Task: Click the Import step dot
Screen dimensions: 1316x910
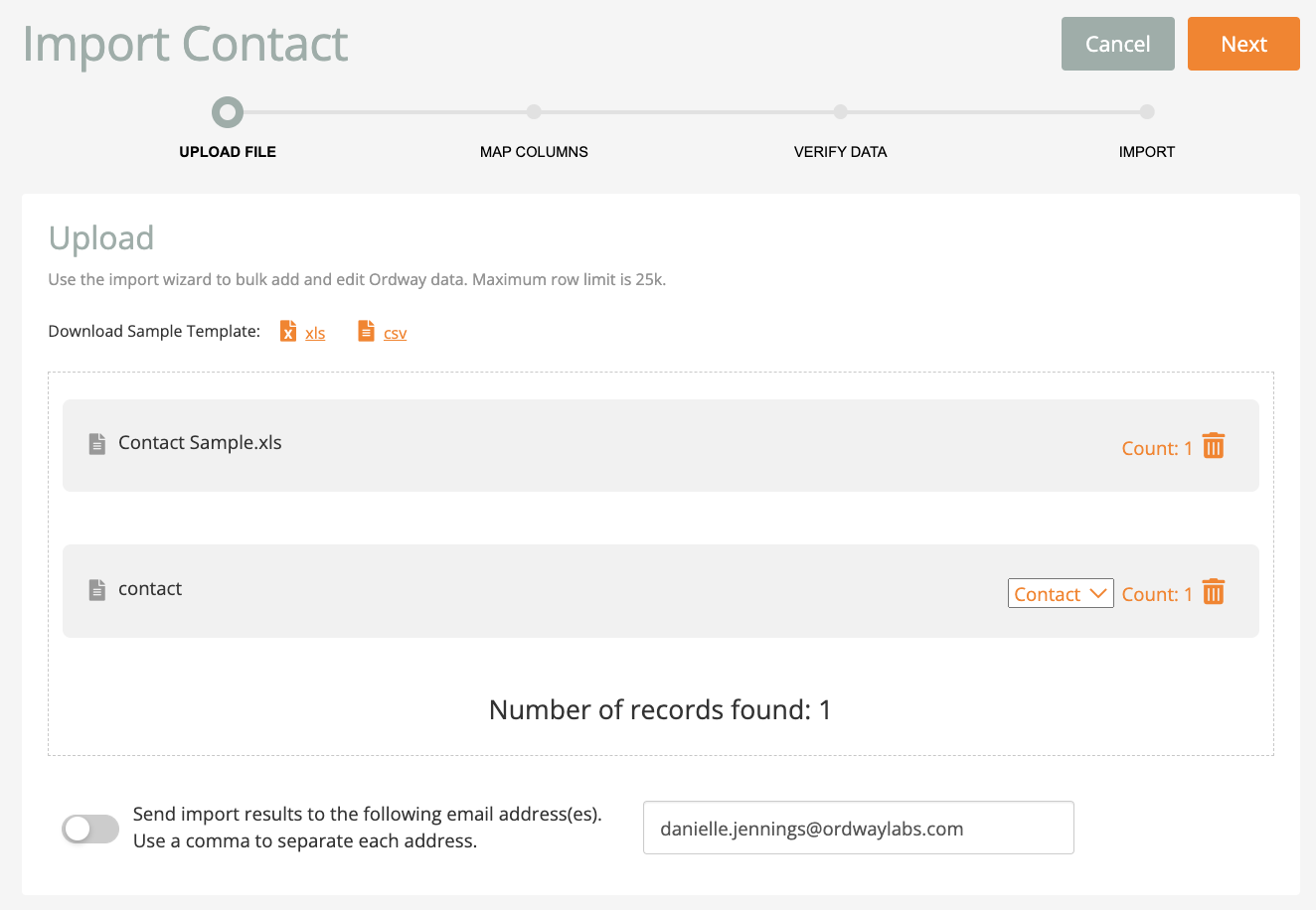Action: point(1147,112)
